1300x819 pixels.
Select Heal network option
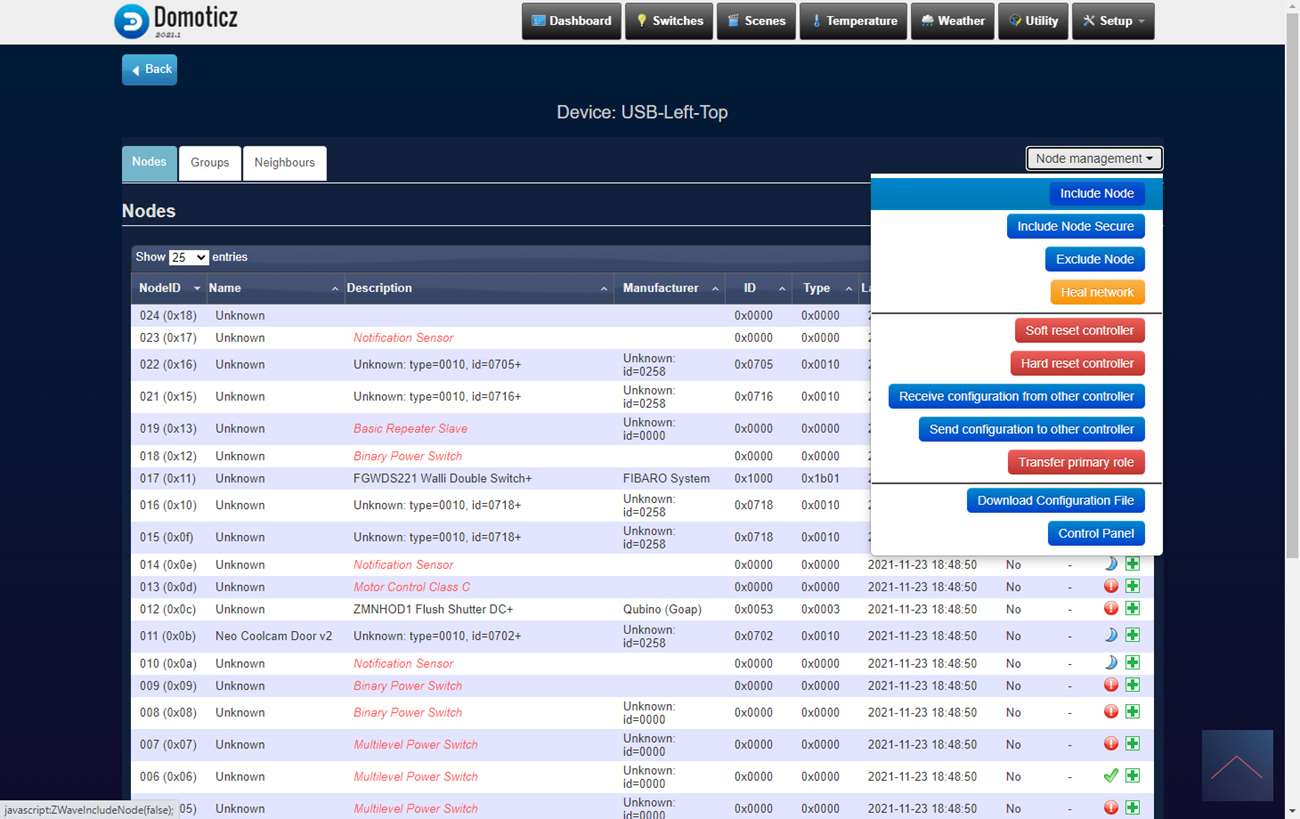[x=1097, y=293]
